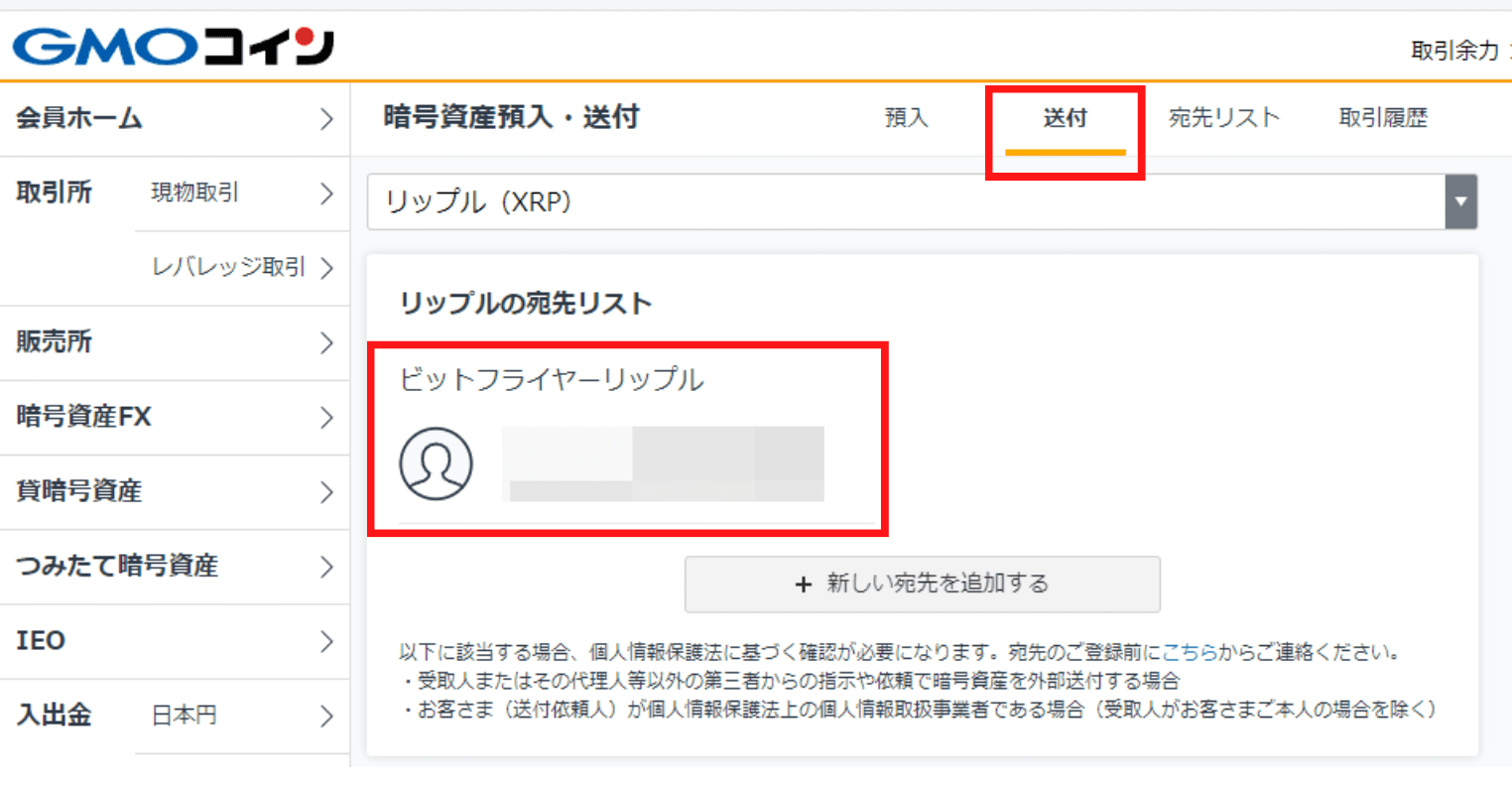Click the chevron beside 暗号資産FX

tap(326, 418)
